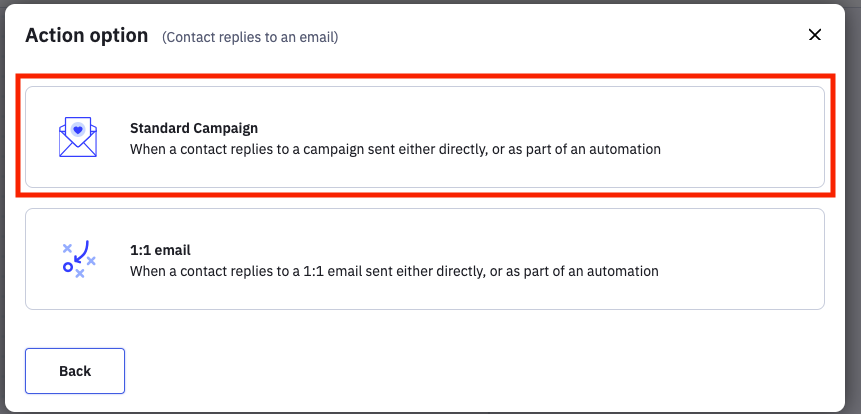
Task: Click the curved arrow in 1:1 email icon
Action: (81, 253)
